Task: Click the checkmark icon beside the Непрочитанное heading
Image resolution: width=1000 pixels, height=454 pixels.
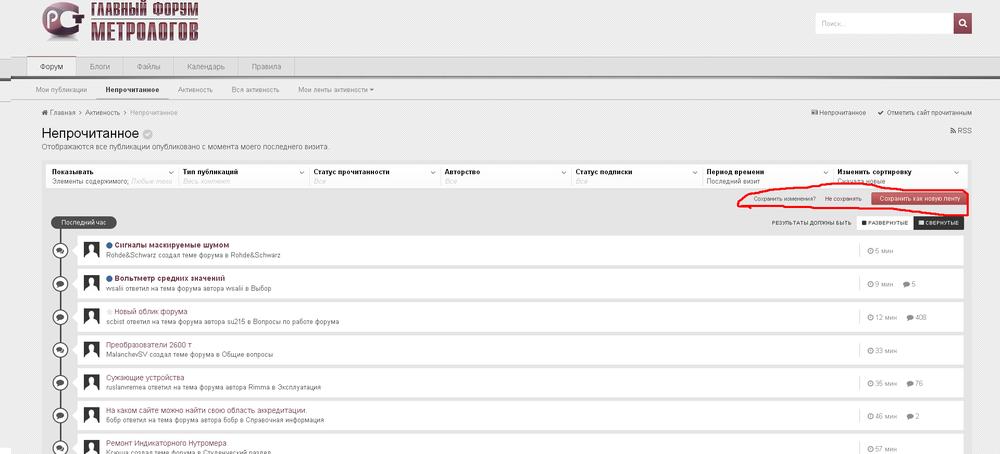Action: pos(148,134)
